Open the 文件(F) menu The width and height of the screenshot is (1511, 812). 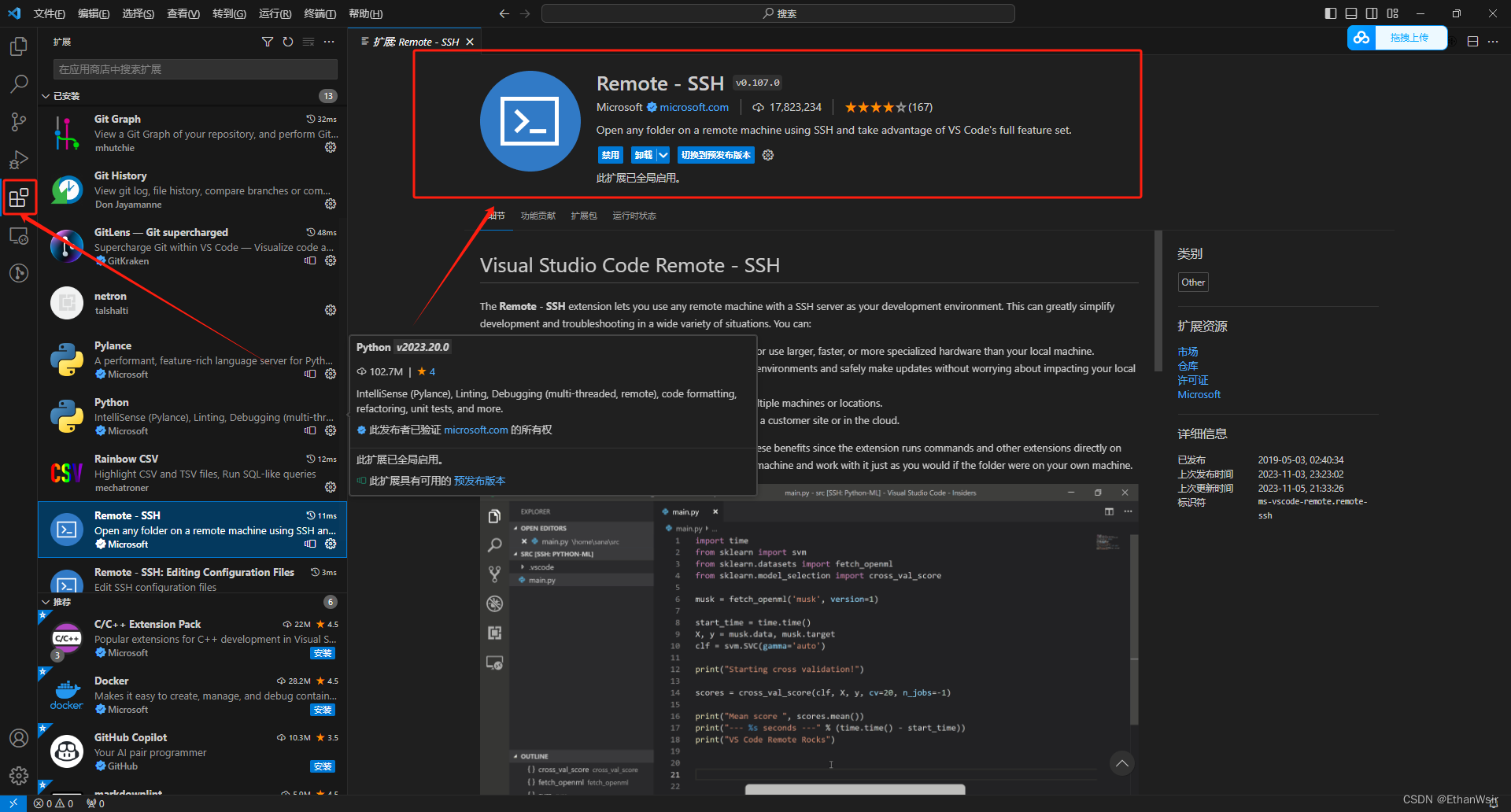[x=50, y=13]
